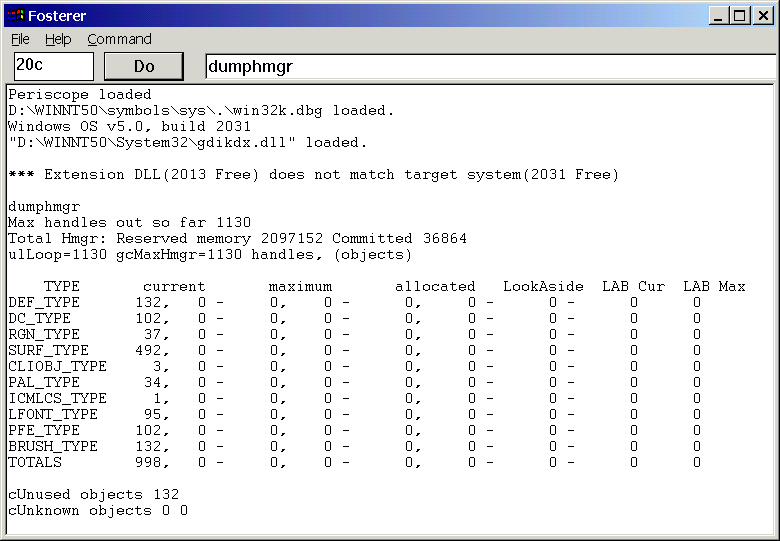Select the RGN_TYPE row label
Viewport: 780px width, 541px height.
(44, 335)
